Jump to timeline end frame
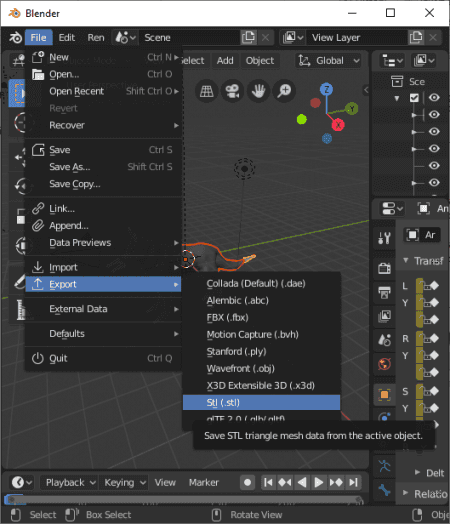 pyautogui.click(x=353, y=482)
